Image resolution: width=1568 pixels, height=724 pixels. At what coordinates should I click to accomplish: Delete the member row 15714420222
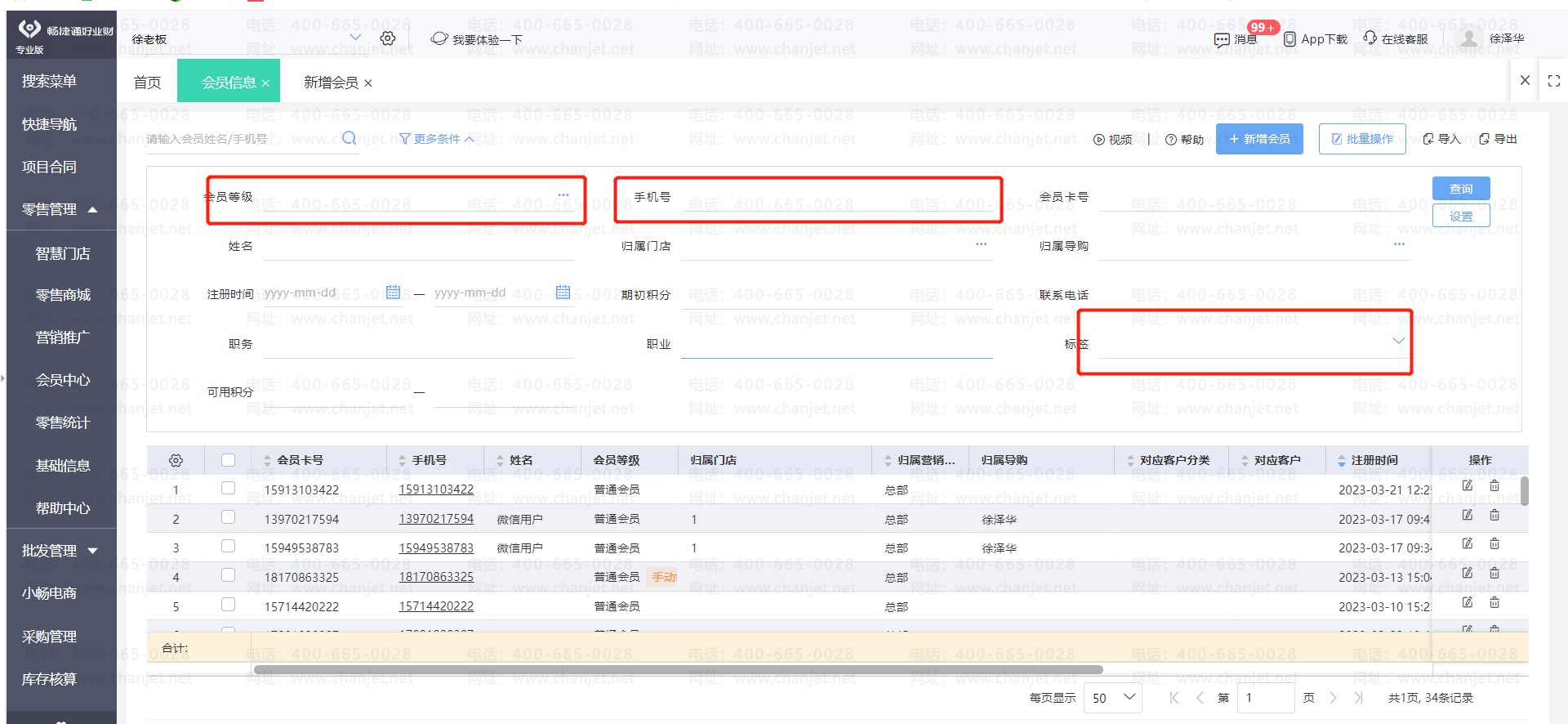click(1494, 602)
